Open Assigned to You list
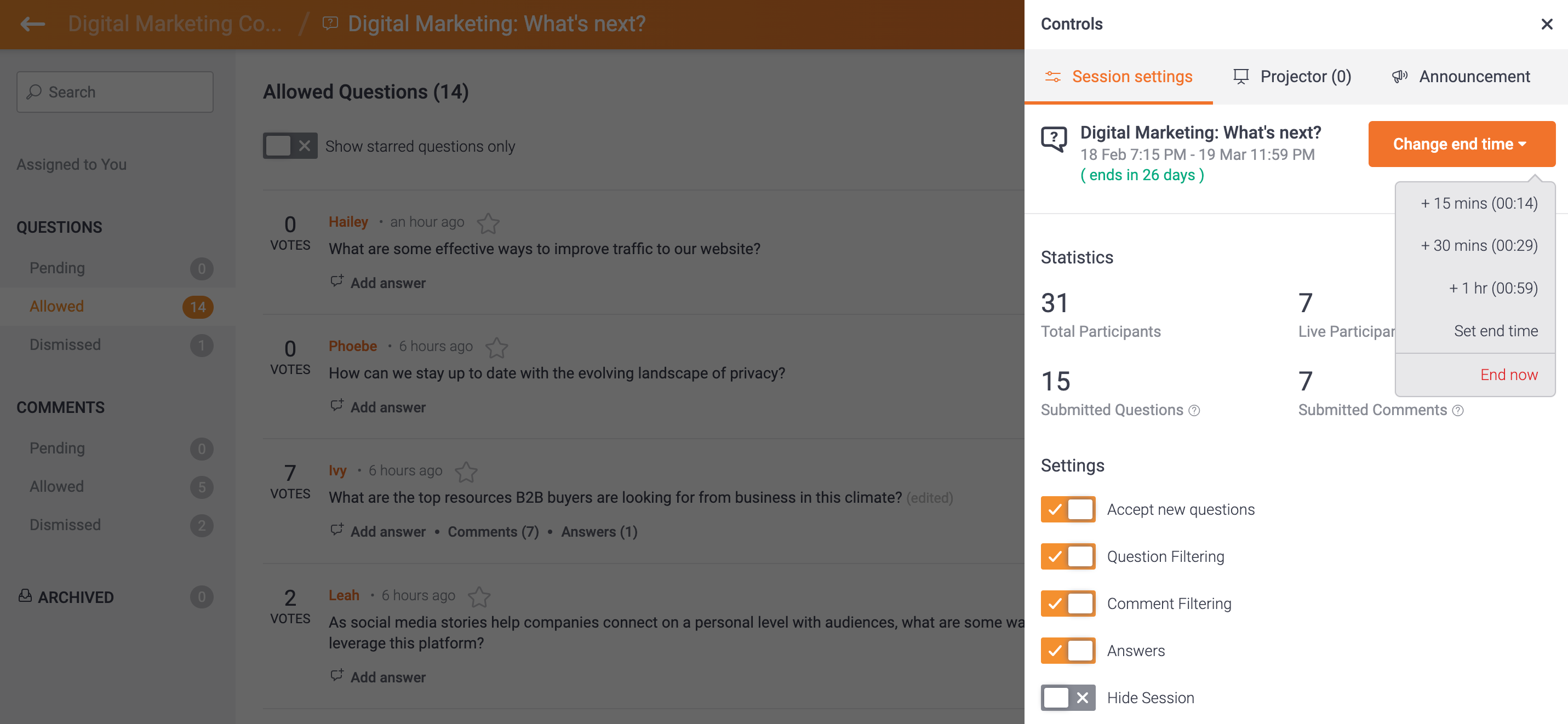This screenshot has height=724, width=1568. [71, 164]
